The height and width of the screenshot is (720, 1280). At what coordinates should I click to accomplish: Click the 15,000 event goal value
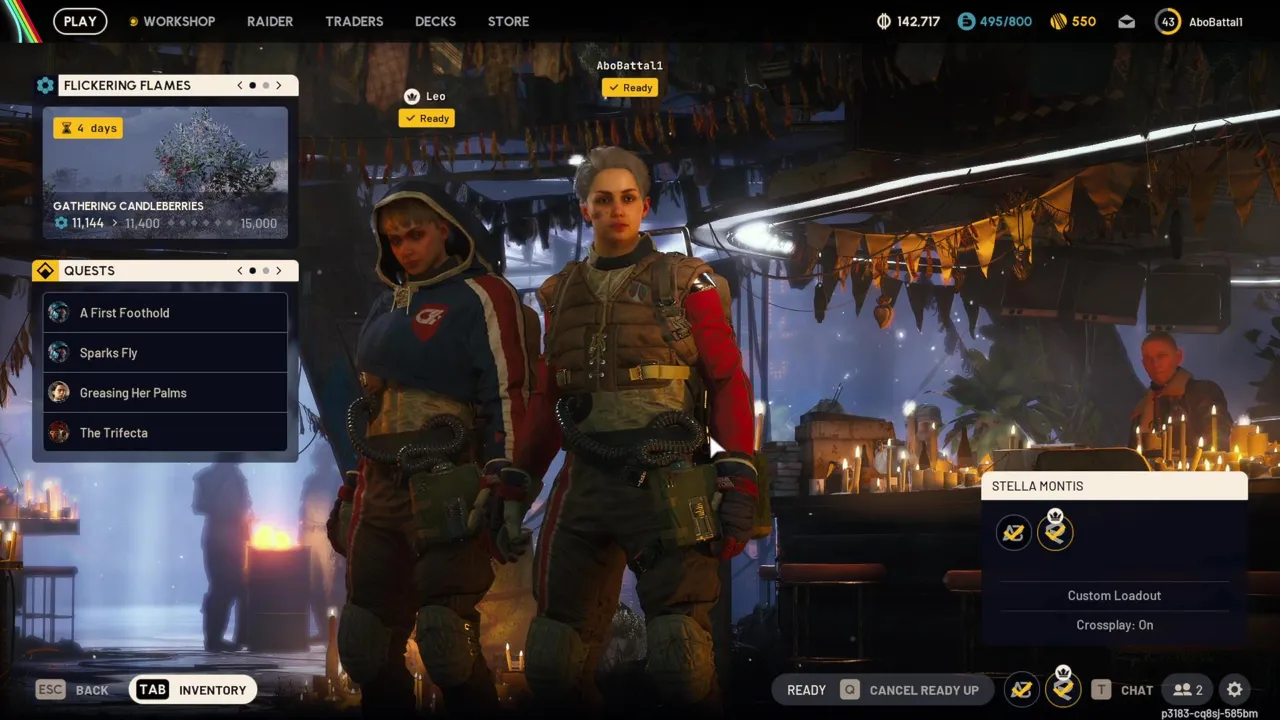click(x=259, y=223)
